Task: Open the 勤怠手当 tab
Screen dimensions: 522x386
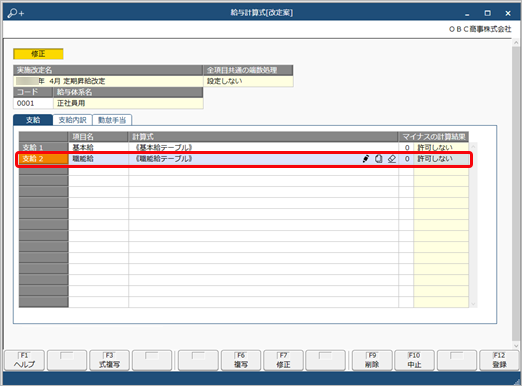Action: pyautogui.click(x=112, y=120)
